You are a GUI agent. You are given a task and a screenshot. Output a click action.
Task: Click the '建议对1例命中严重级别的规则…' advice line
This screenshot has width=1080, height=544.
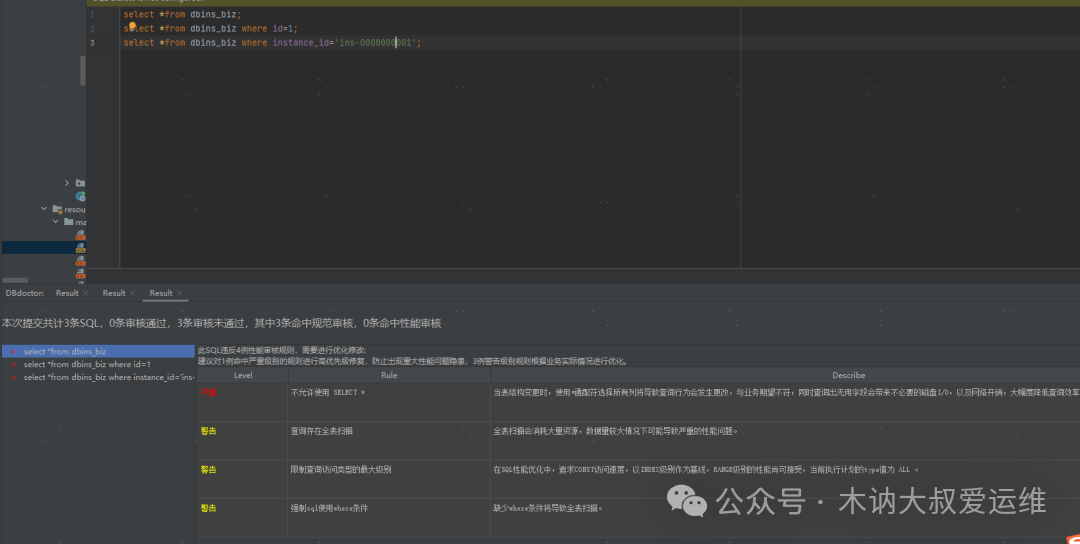413,360
